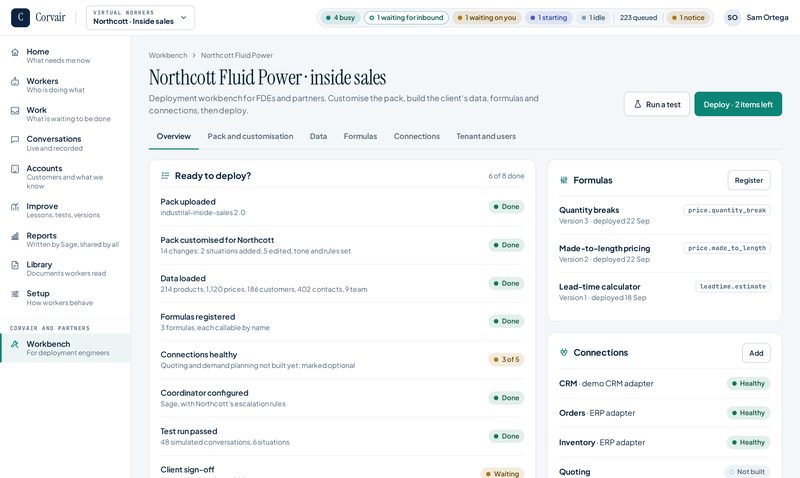Open the Accounts sidebar icon

(x=15, y=169)
